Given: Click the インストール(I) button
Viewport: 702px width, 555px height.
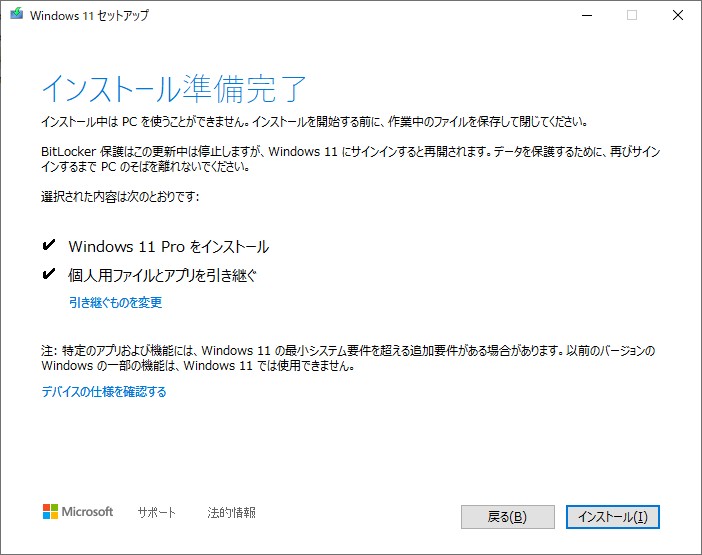Looking at the screenshot, I should click(612, 517).
